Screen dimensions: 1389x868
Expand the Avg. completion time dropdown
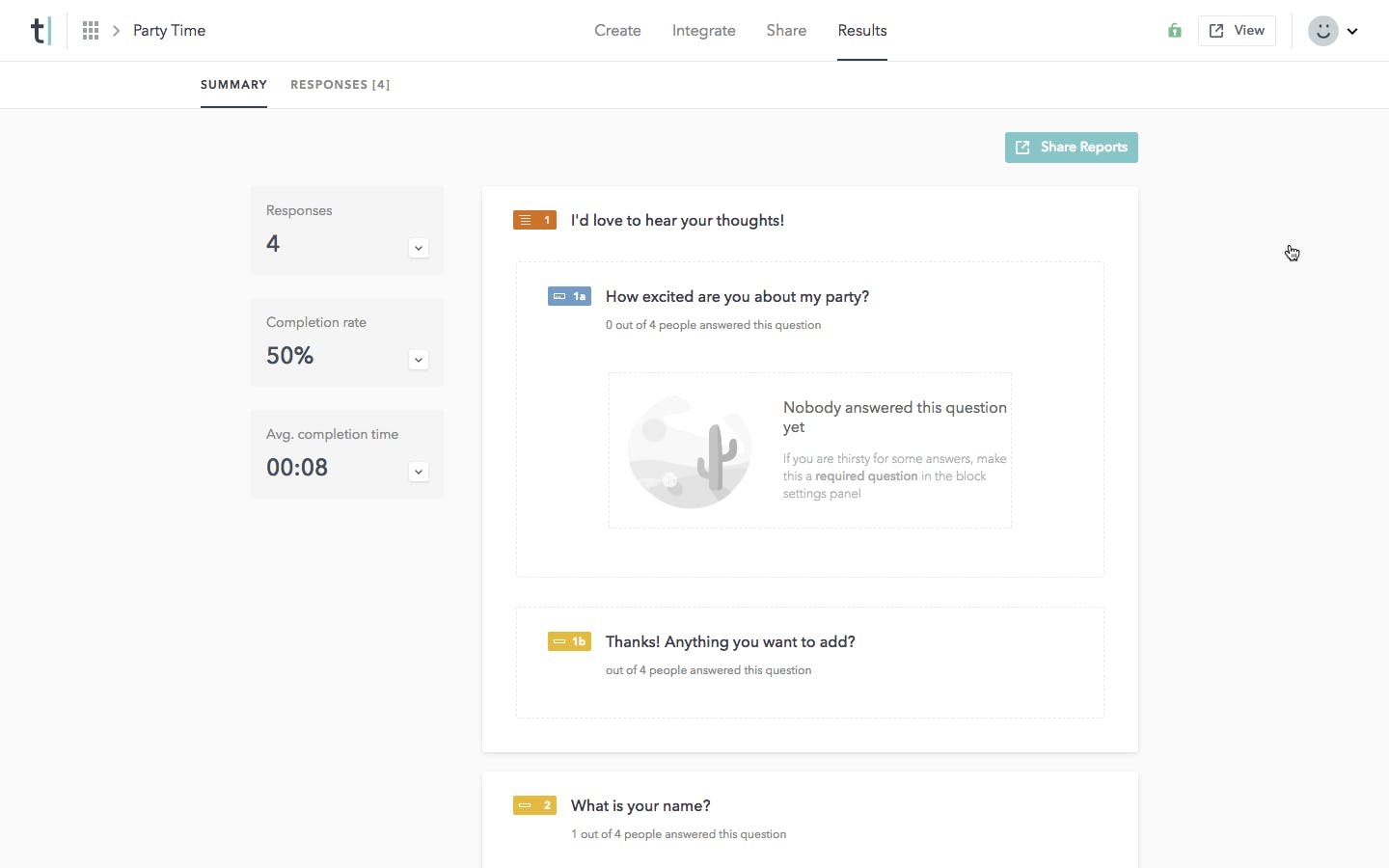point(419,472)
